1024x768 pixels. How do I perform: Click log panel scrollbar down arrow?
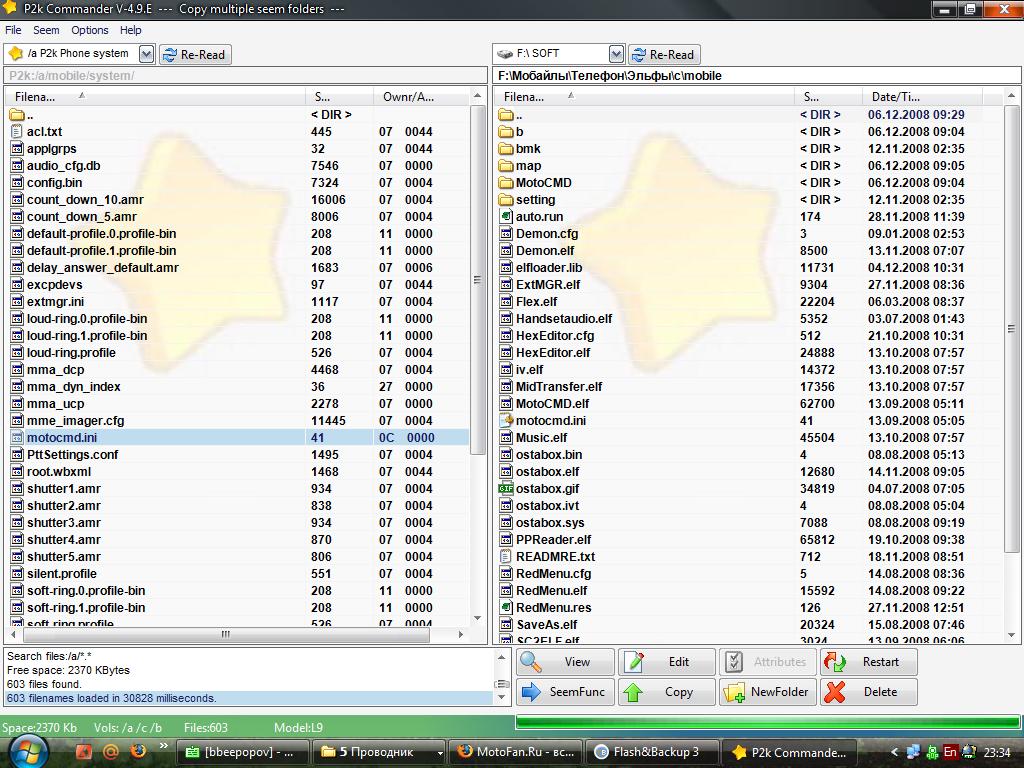[502, 697]
